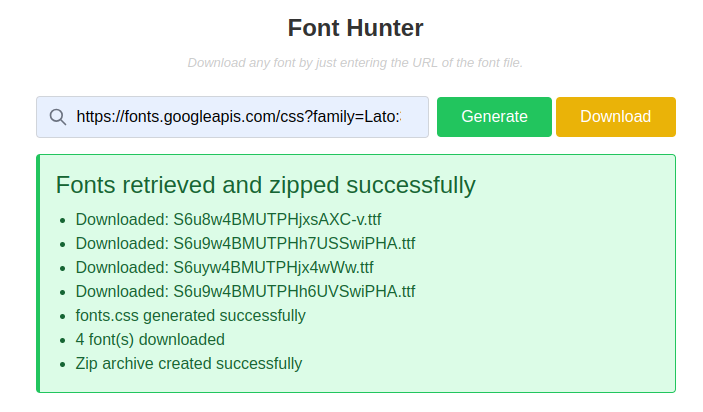Viewport: 703px width, 412px height.
Task: Select the S6u9w4BMUTPHh6UVSwiPHA.ttf download entry
Action: coord(245,292)
